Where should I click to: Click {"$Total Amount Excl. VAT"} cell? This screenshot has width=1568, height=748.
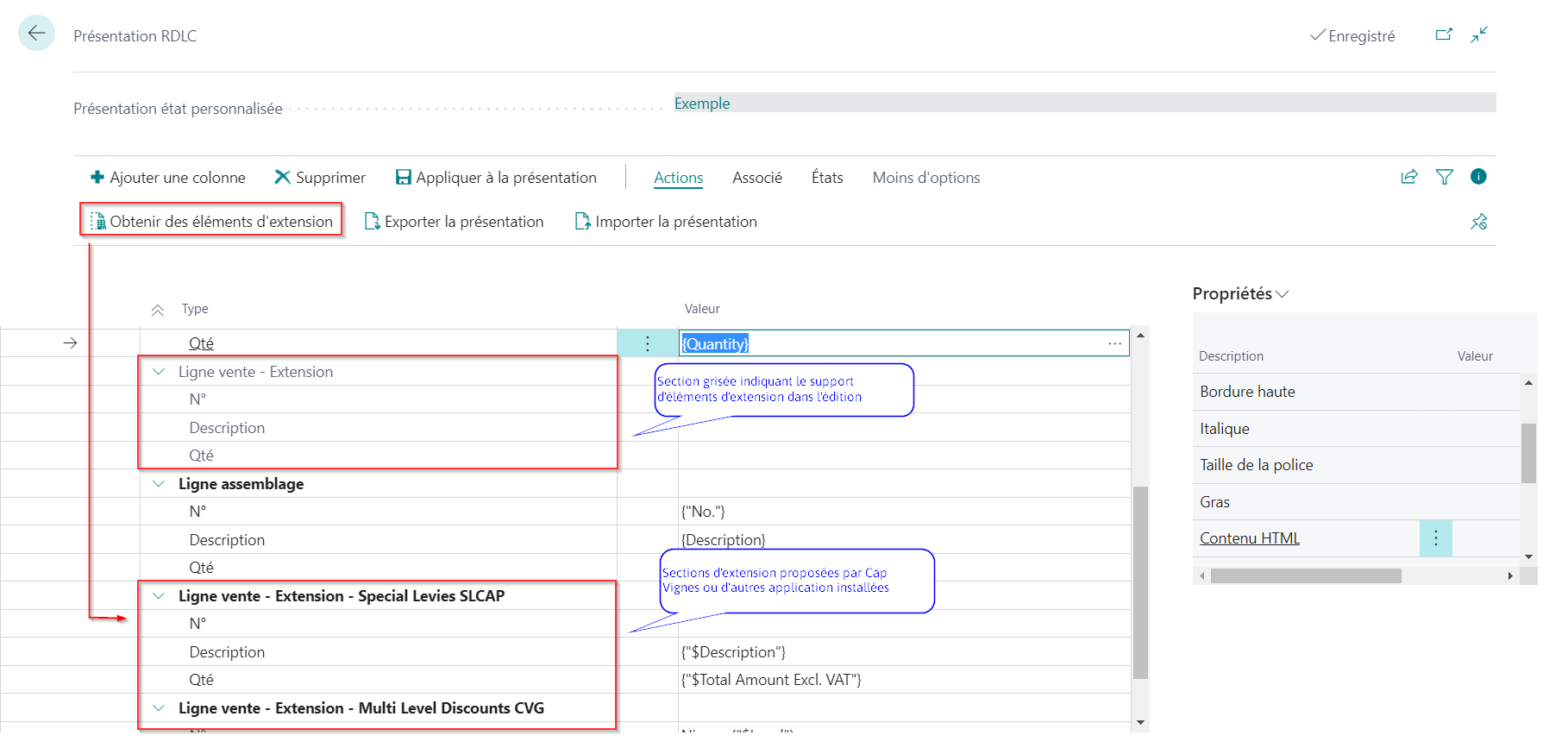(x=904, y=680)
